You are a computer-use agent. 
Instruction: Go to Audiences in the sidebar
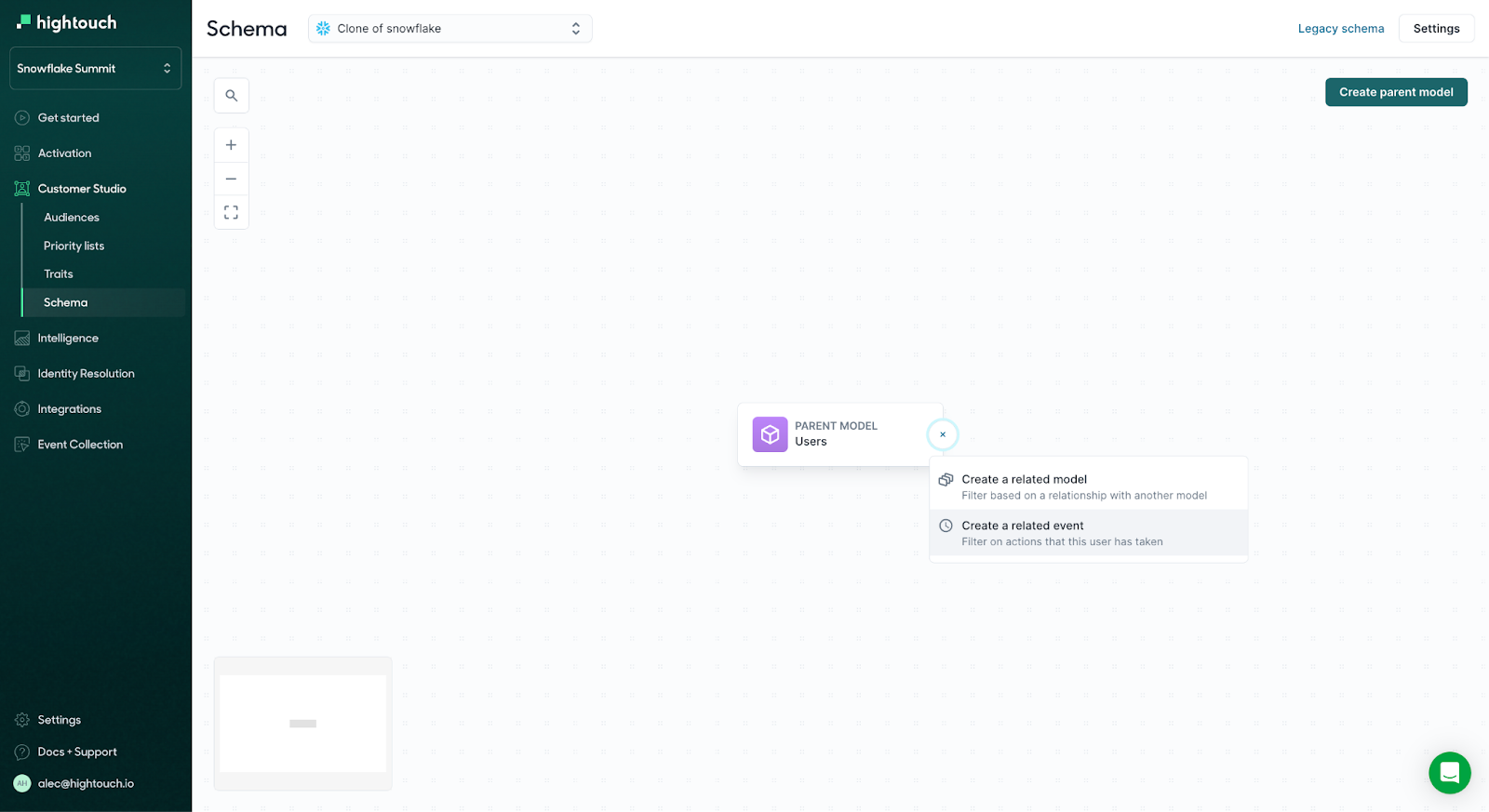pos(72,218)
